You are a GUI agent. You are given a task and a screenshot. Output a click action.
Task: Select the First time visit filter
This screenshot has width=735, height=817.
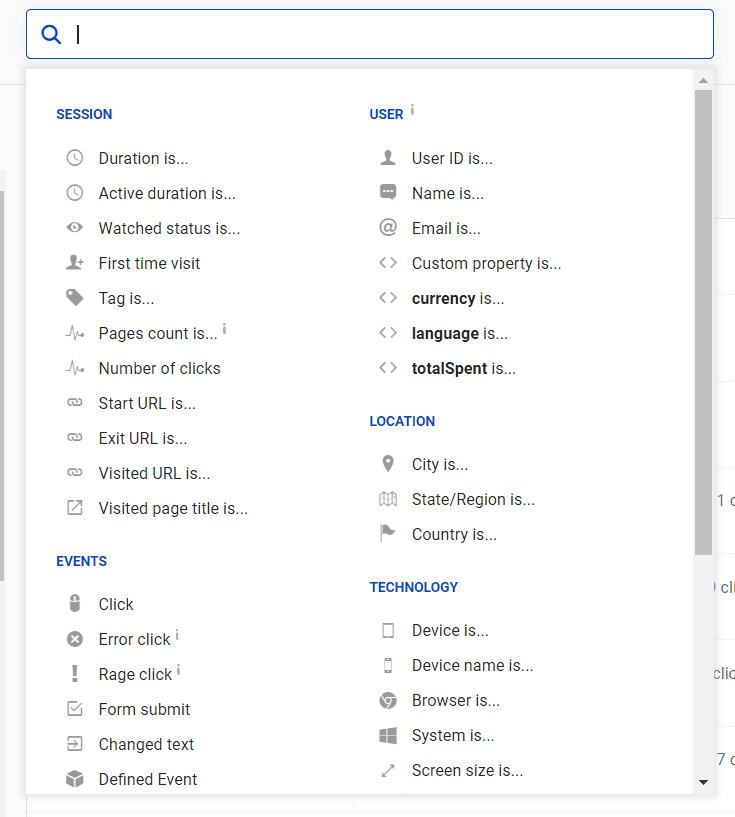tap(149, 263)
